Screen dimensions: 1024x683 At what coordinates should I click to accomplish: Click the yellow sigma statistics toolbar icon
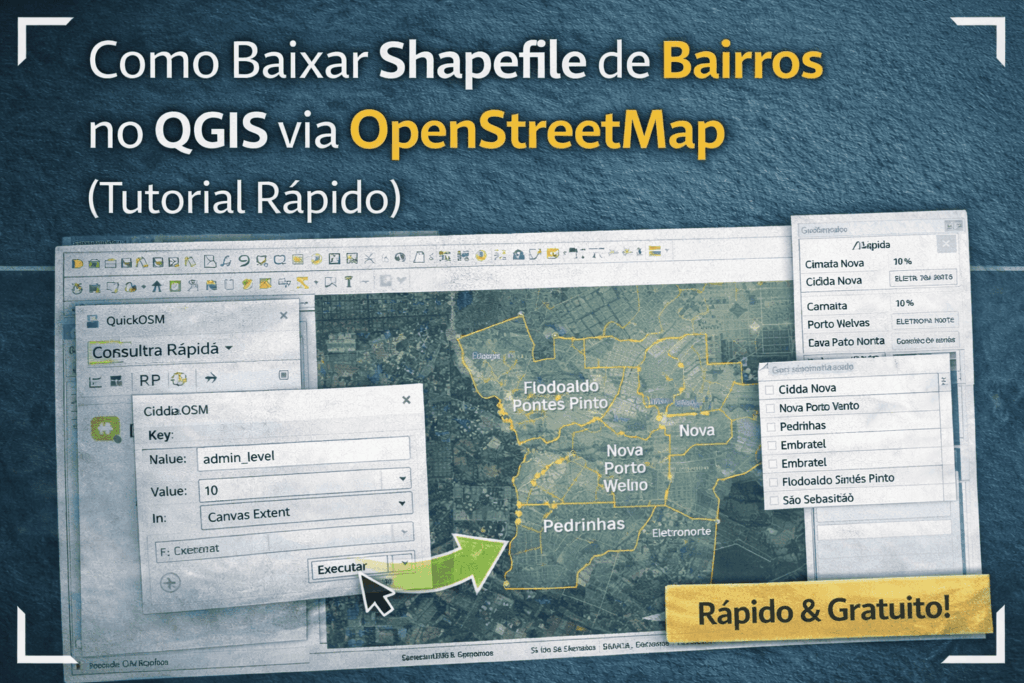pos(302,283)
